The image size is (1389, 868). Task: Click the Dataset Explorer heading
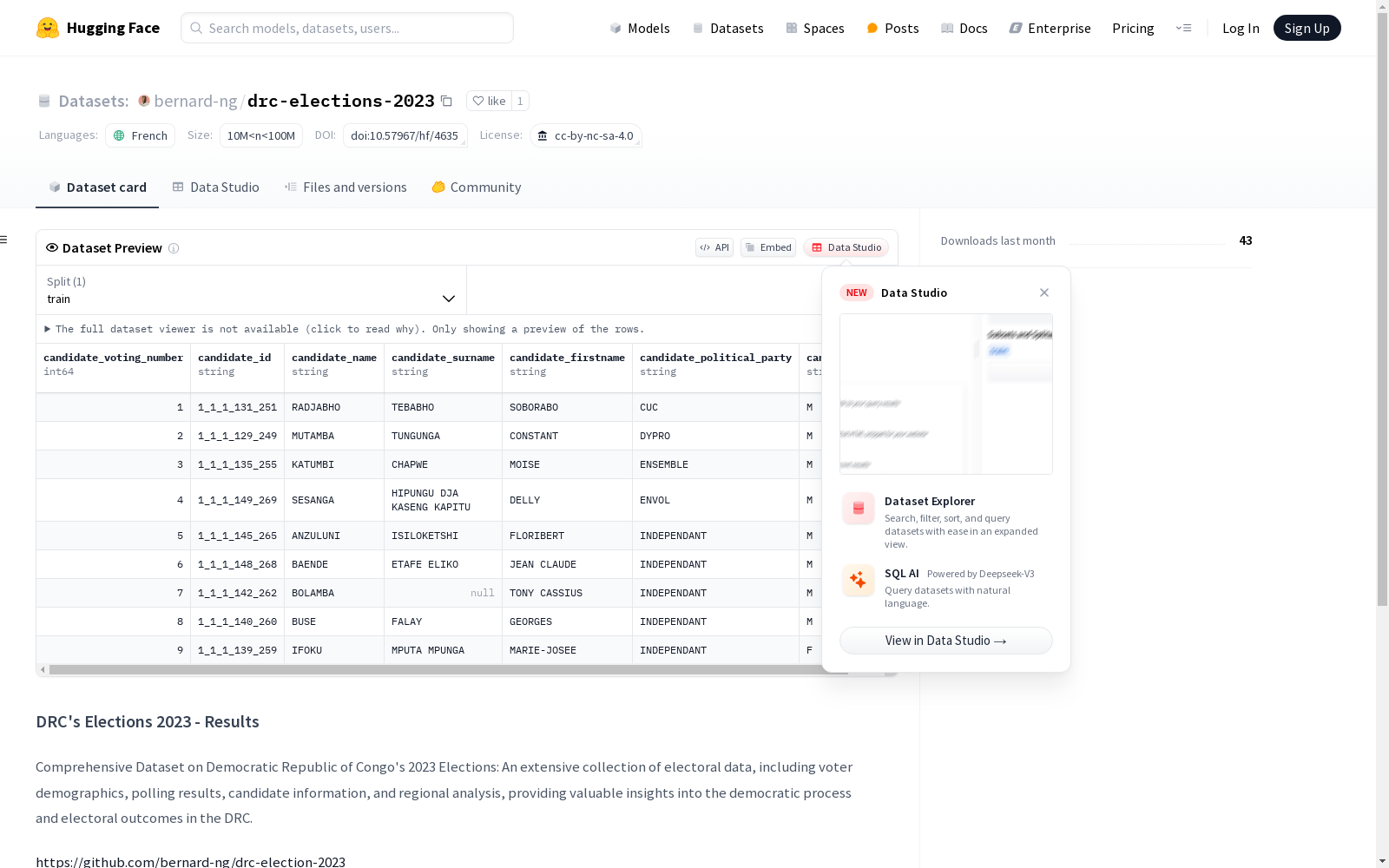[930, 501]
